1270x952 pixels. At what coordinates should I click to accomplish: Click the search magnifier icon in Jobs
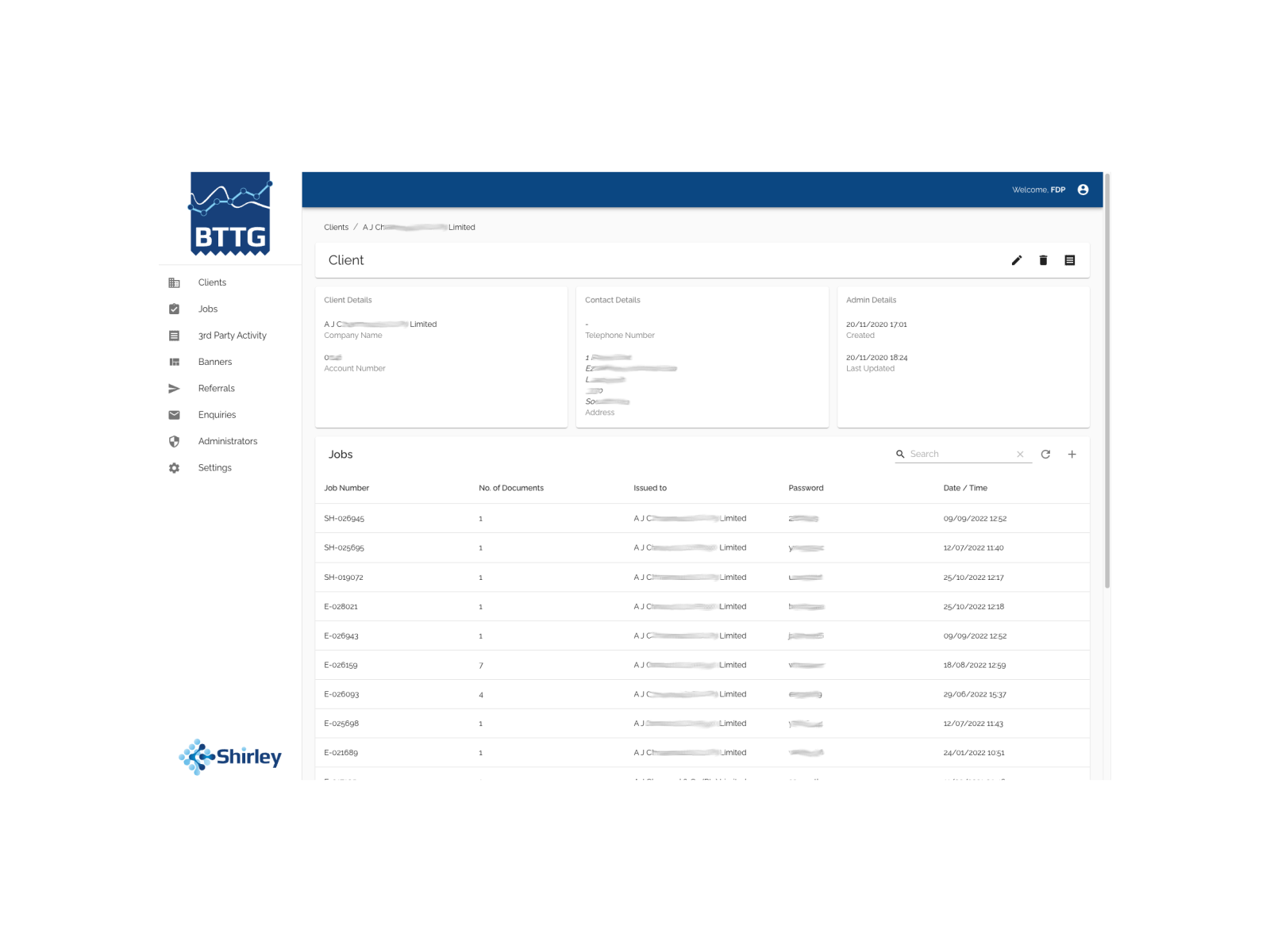click(x=900, y=454)
